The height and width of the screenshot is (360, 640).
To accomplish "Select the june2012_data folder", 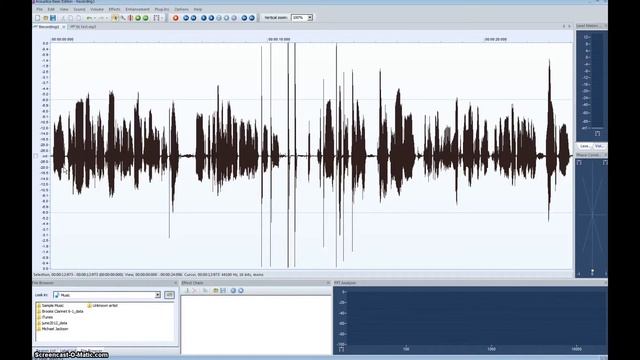I will tap(52, 323).
